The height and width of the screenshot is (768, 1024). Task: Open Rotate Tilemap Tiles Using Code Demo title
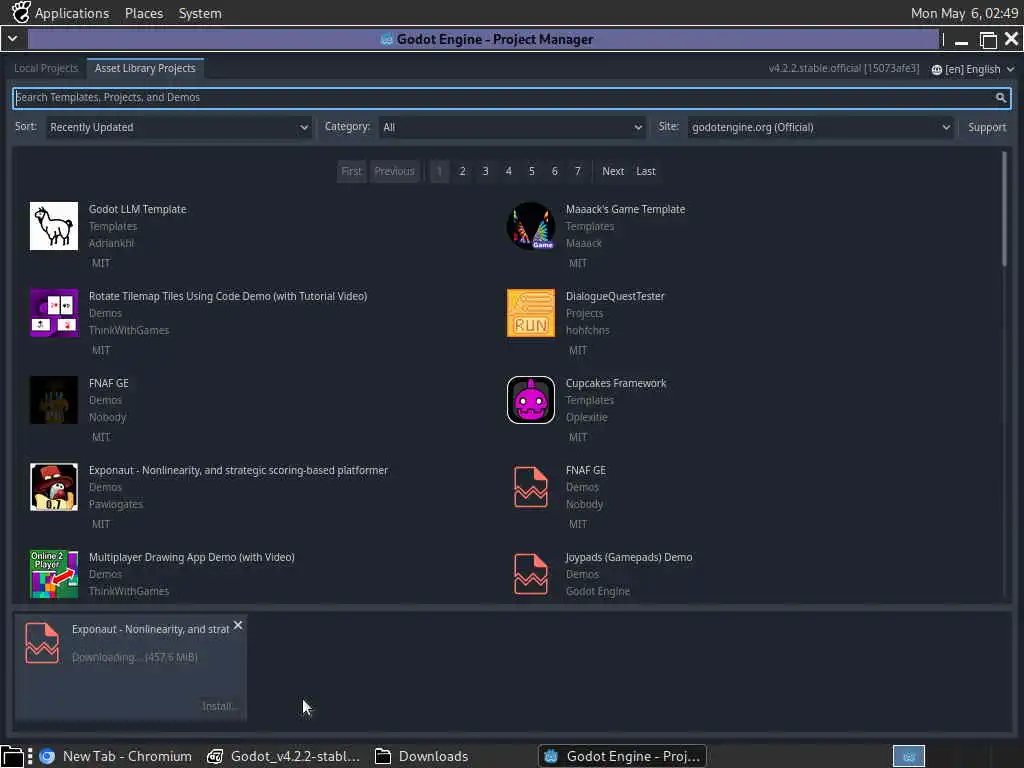228,296
